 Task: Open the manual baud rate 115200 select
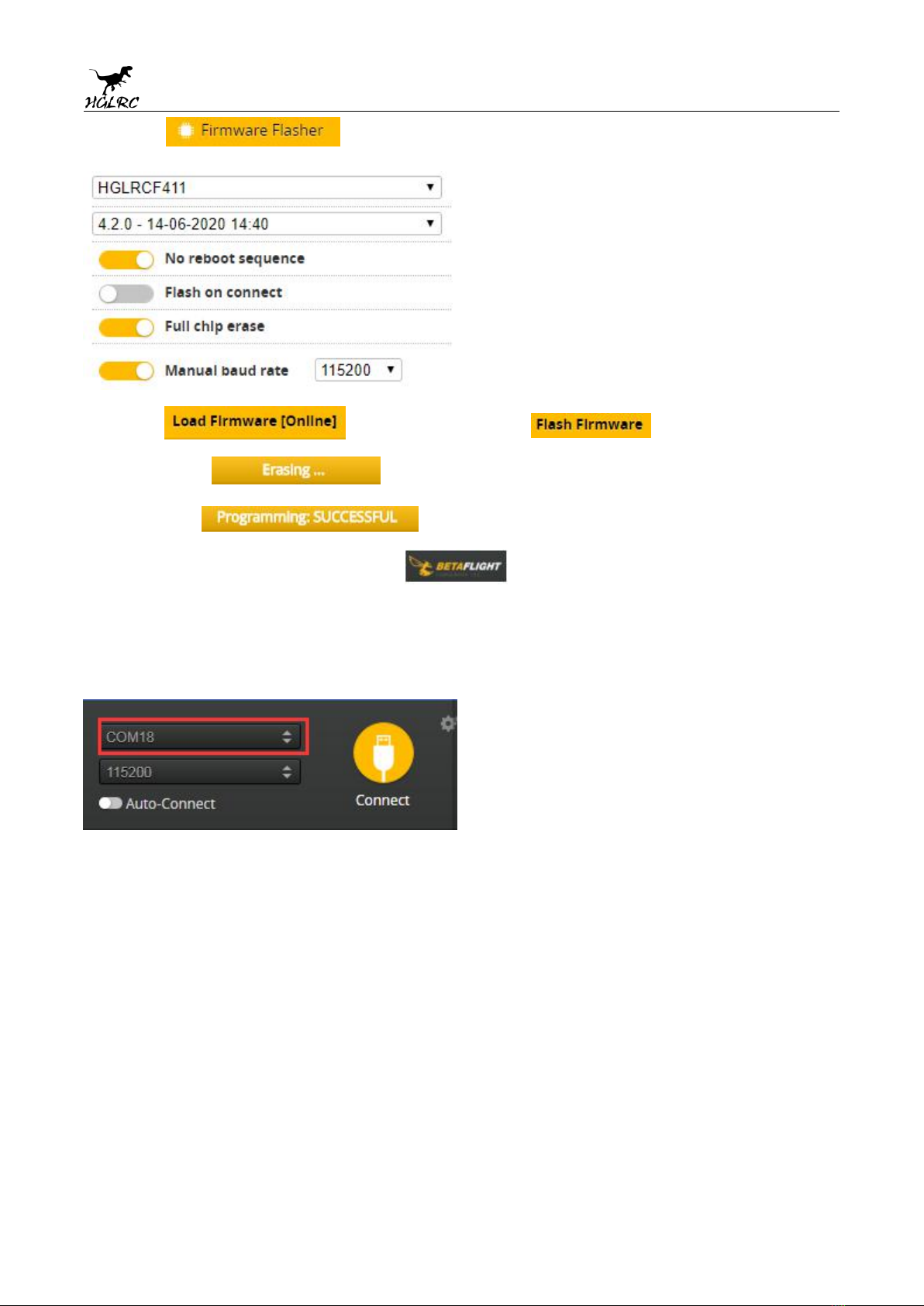point(358,370)
